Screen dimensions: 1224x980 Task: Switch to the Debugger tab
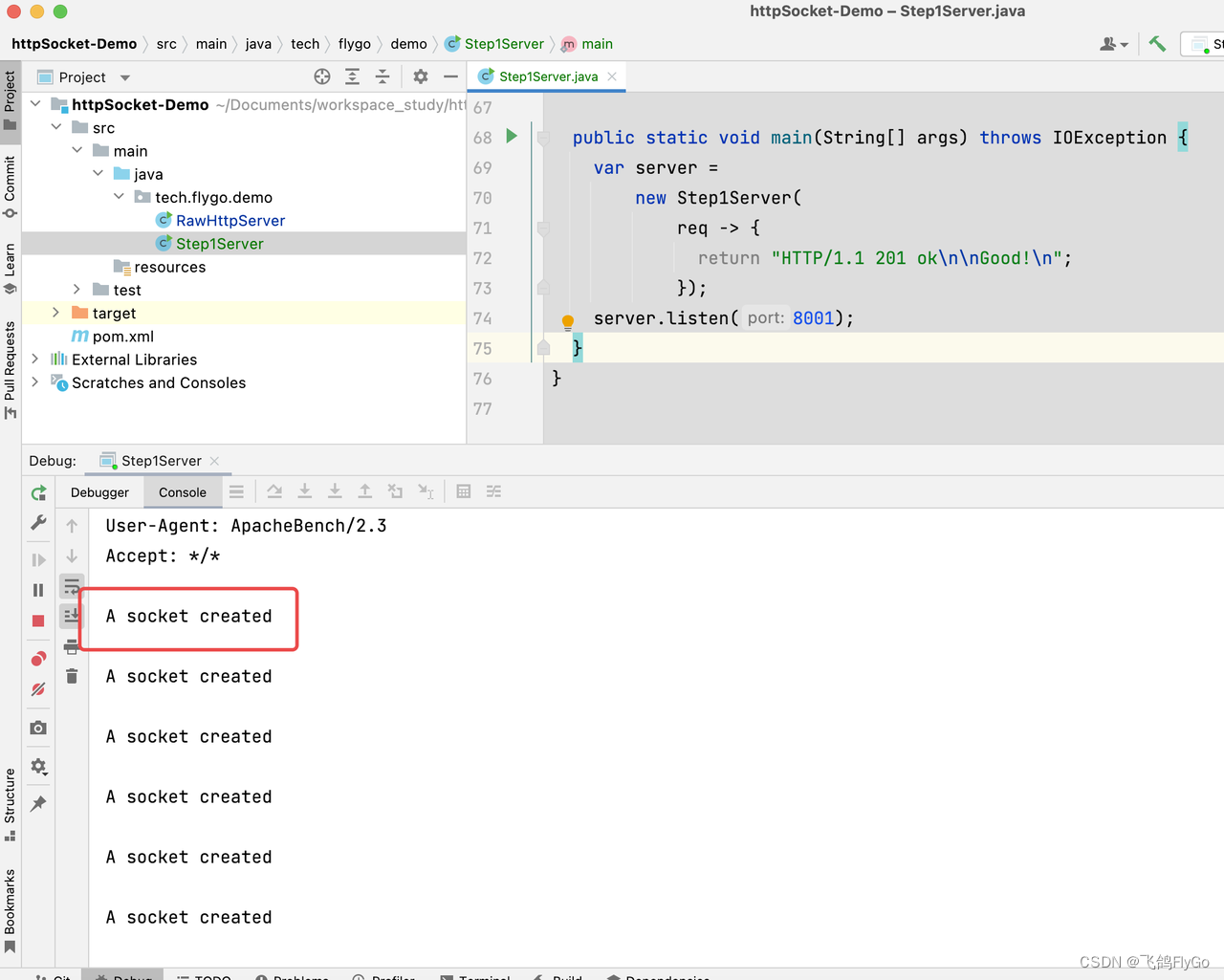tap(99, 492)
